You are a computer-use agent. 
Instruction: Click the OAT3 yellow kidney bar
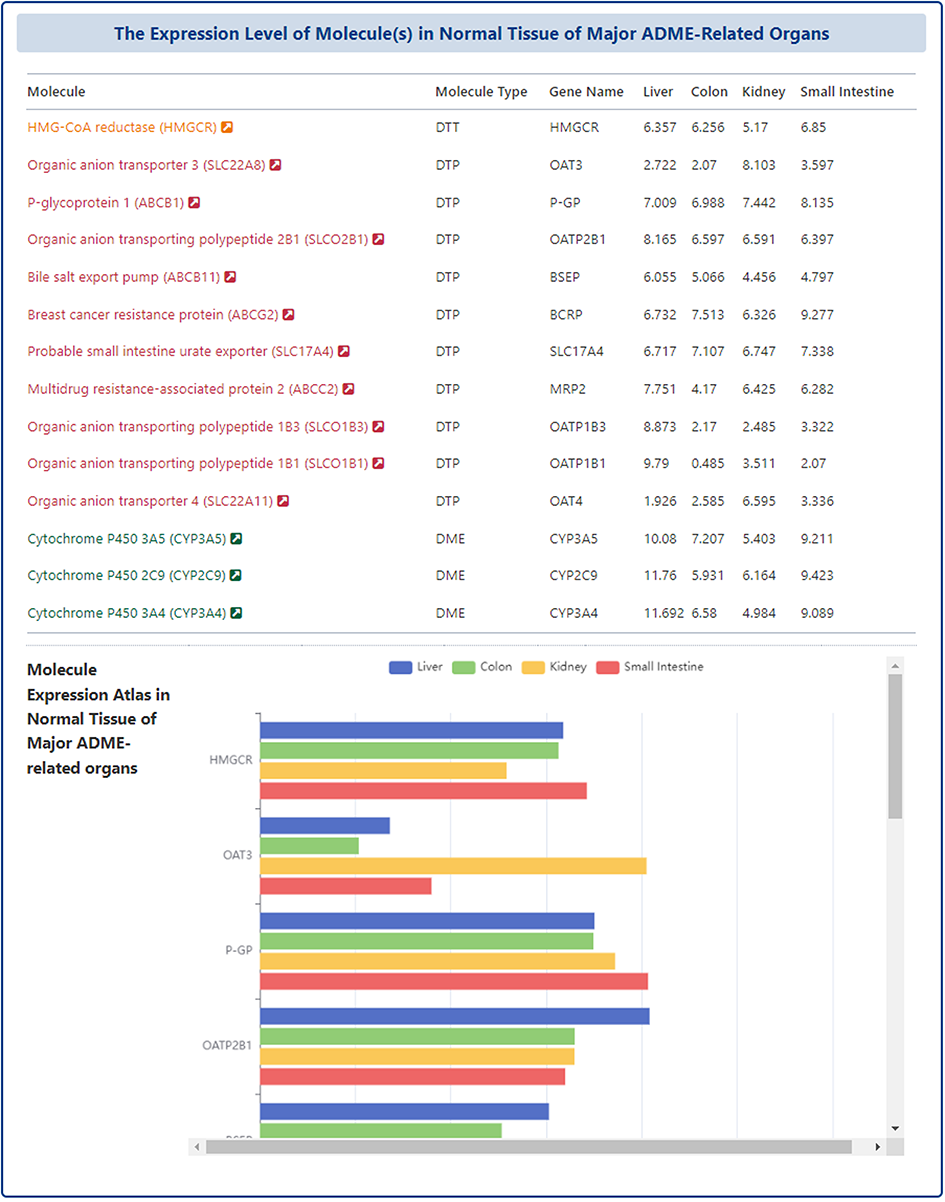pos(452,866)
